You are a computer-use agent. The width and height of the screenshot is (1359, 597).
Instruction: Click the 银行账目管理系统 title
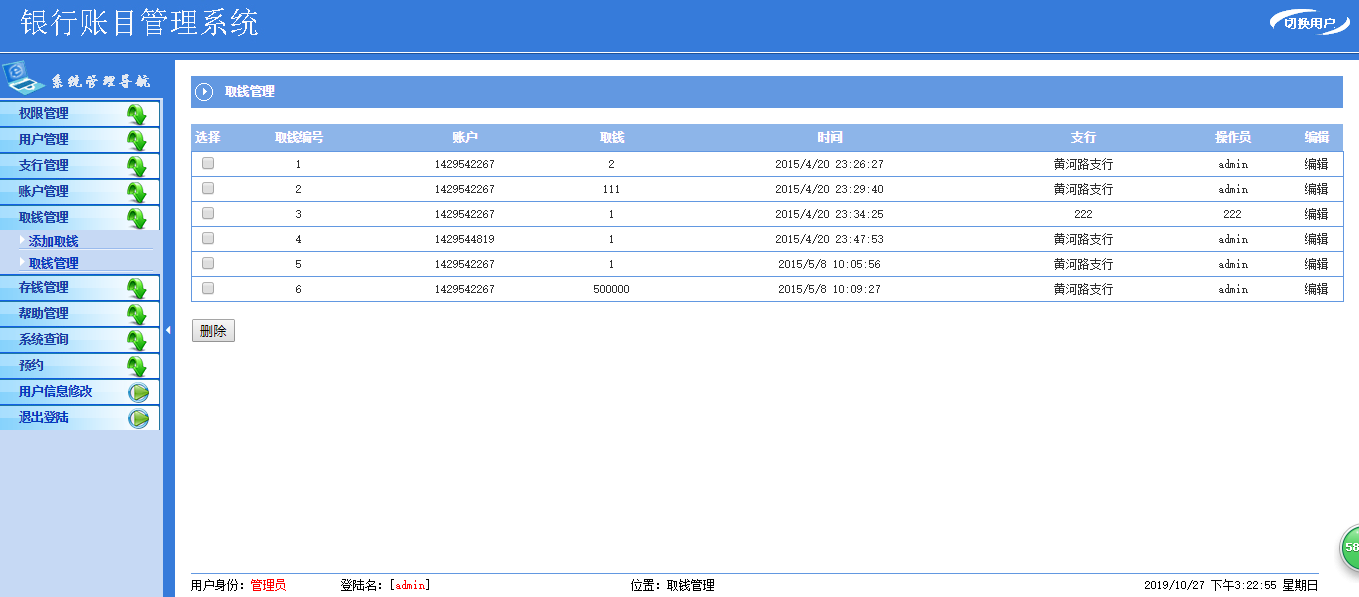139,23
